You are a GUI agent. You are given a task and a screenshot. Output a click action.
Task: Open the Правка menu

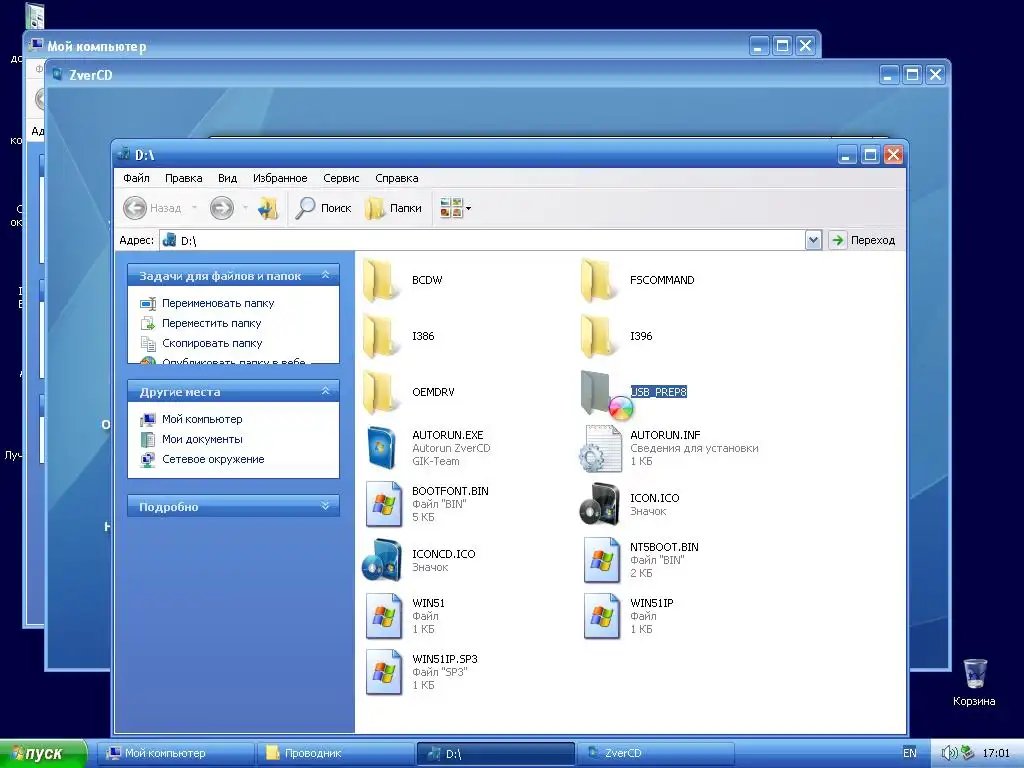tap(184, 178)
